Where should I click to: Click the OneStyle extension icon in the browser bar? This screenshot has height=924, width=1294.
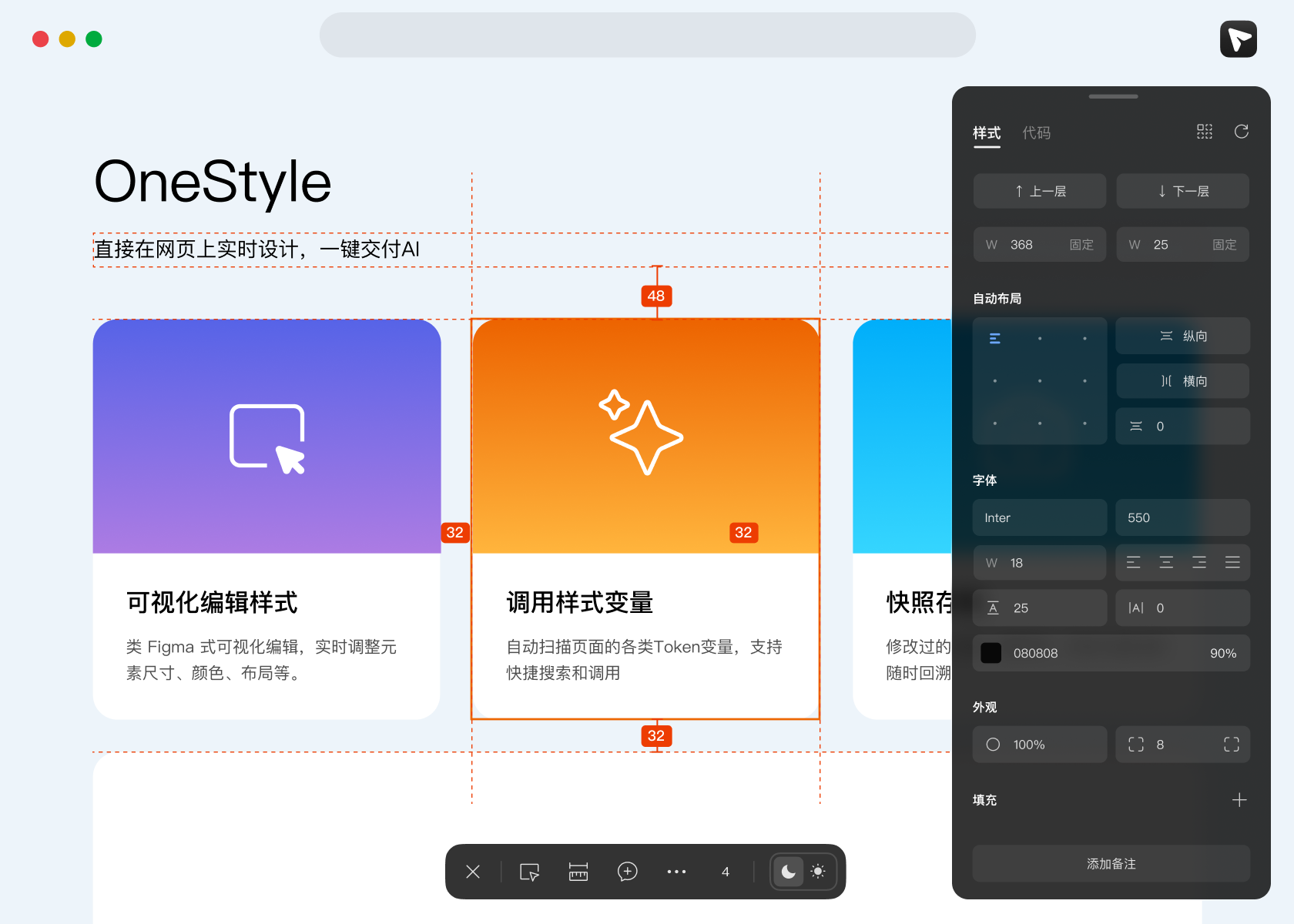coord(1239,38)
